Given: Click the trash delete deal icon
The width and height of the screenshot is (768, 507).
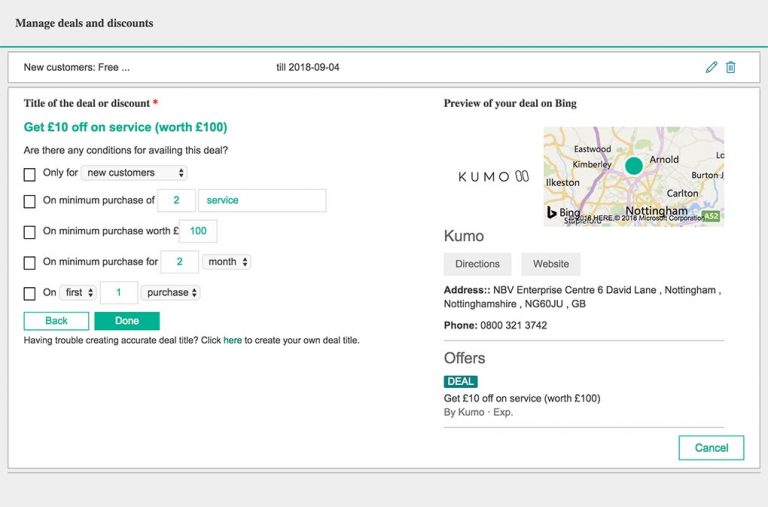Looking at the screenshot, I should pos(730,67).
